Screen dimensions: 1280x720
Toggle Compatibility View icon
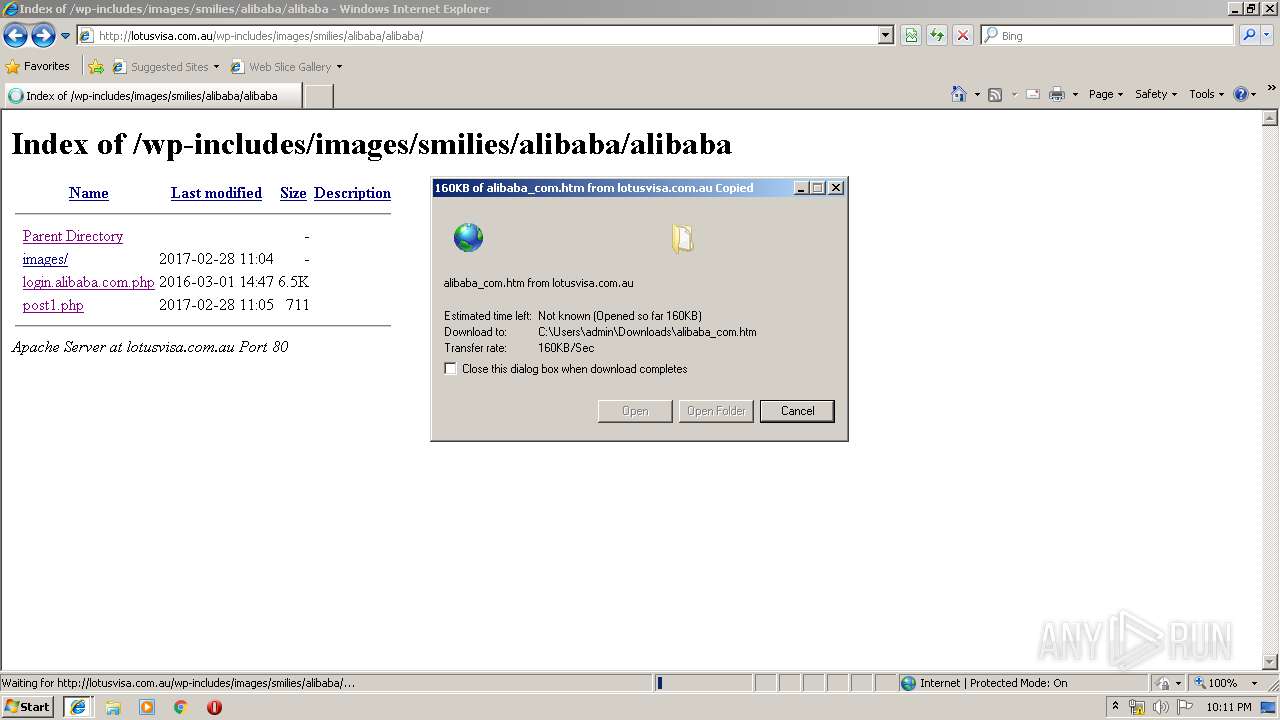click(x=911, y=36)
